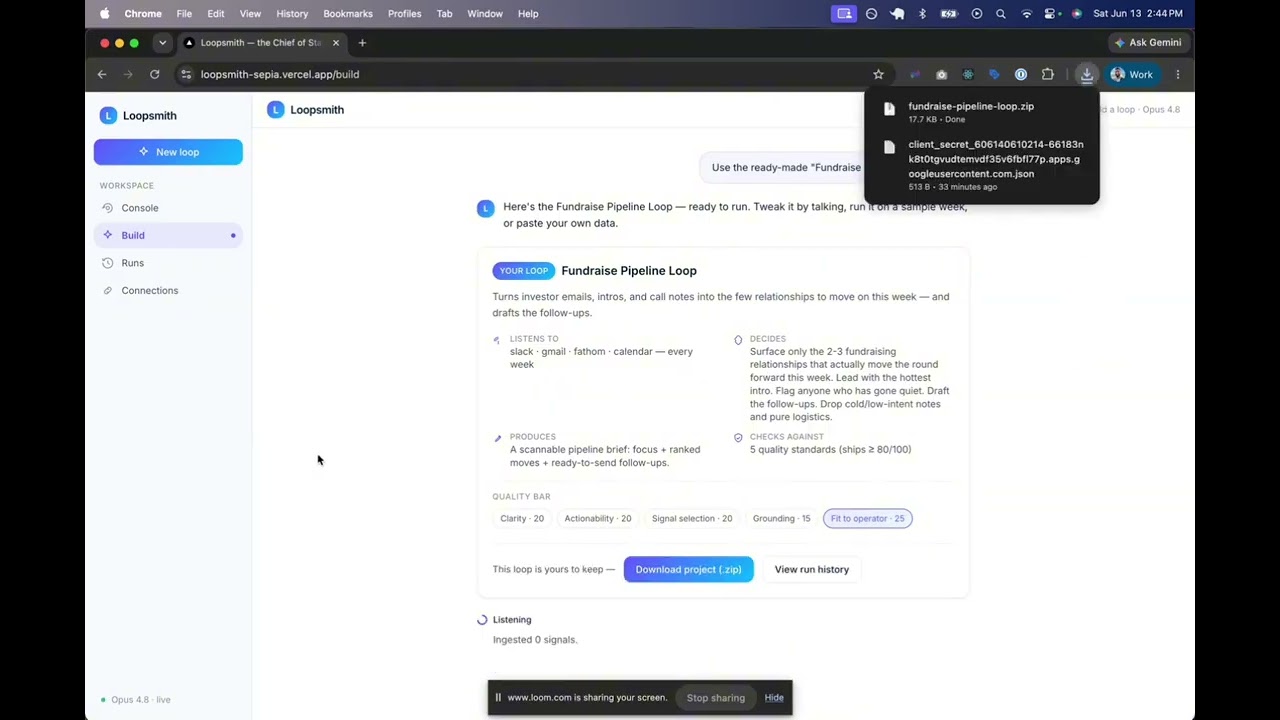Click the YOUR LOOP badge
This screenshot has width=1280, height=720.
(x=523, y=271)
